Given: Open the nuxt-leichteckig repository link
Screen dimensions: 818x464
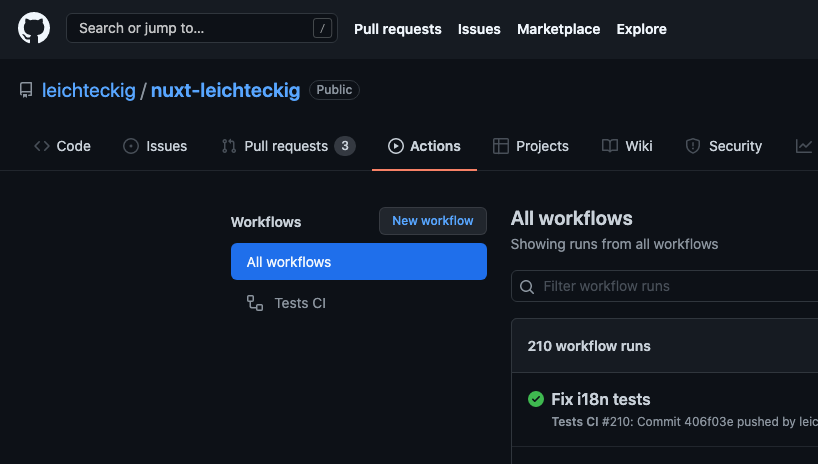Looking at the screenshot, I should [x=225, y=90].
